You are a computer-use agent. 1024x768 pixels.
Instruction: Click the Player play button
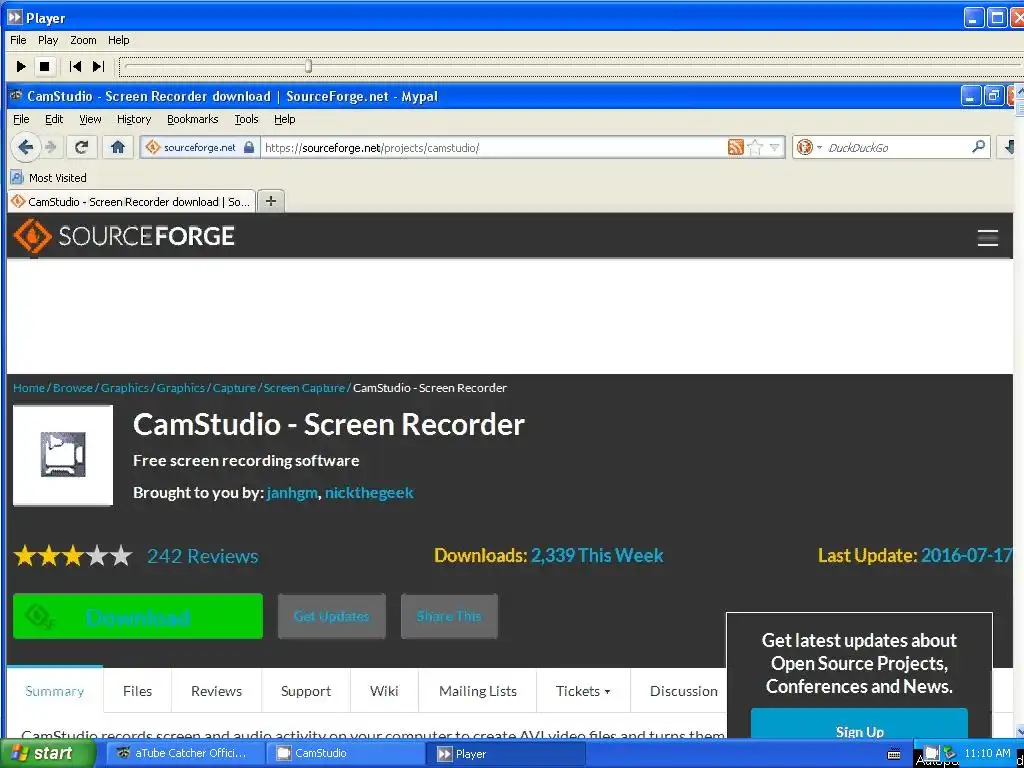21,66
